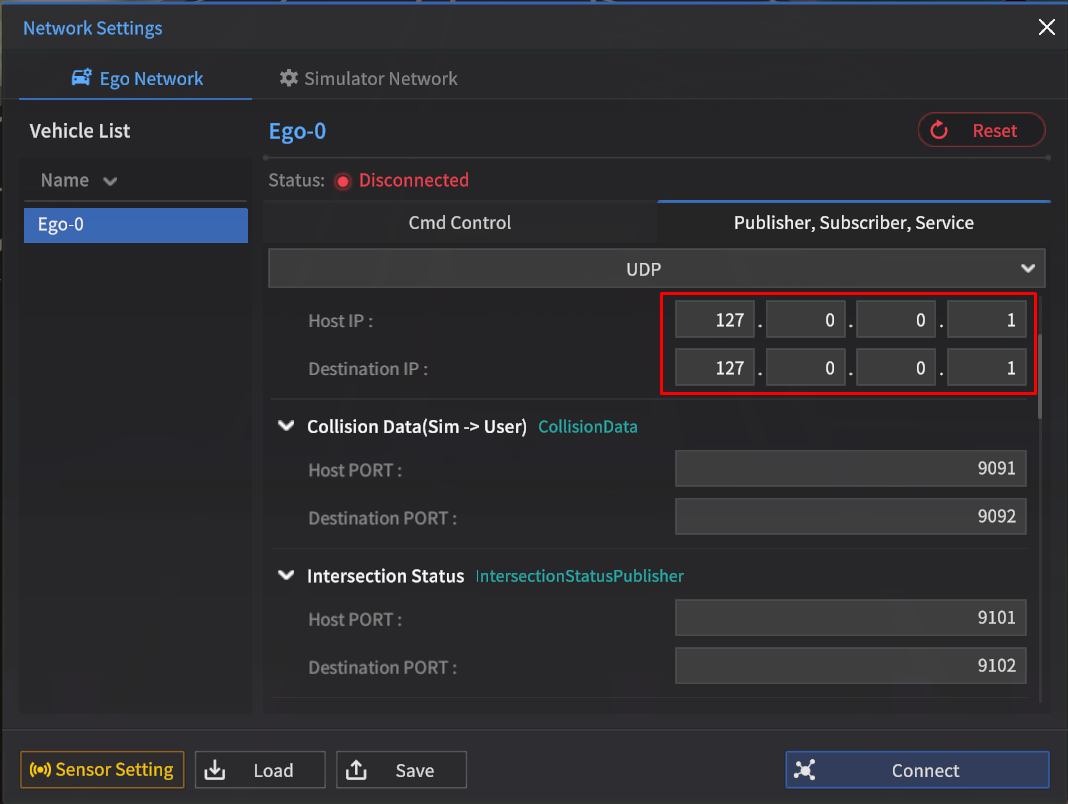Open the Simulator Network tab

click(368, 79)
